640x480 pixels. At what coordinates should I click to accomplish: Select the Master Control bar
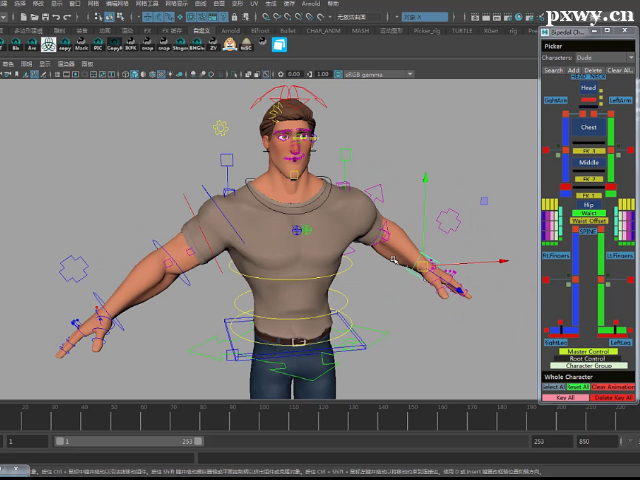click(588, 351)
